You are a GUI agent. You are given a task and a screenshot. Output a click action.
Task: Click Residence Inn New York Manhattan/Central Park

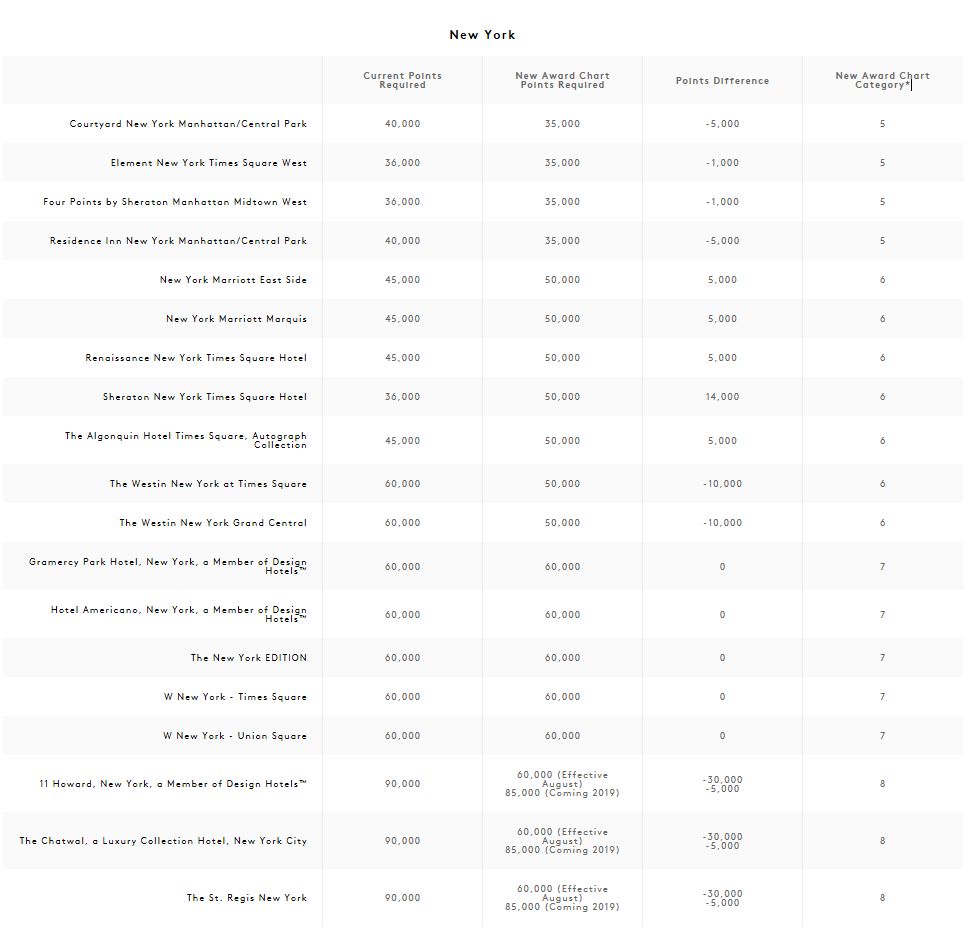[x=178, y=240]
